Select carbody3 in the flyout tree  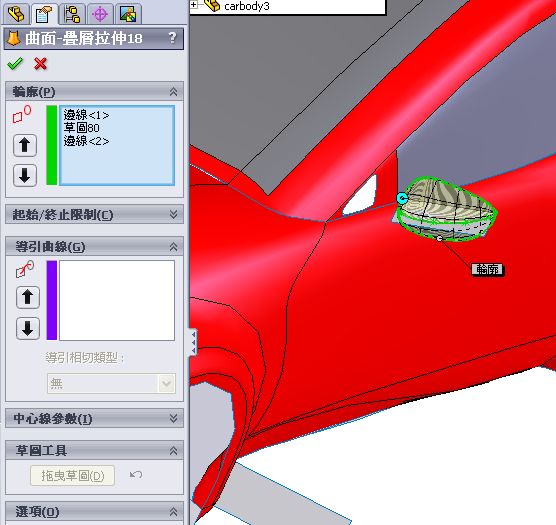[247, 6]
